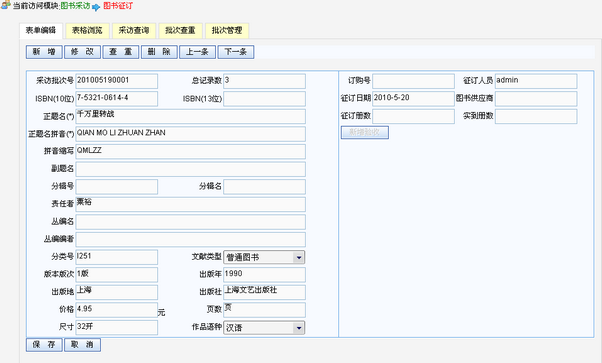This screenshot has height=363, width=602.
Task: Focus the 征订人员 field
Action: tap(536, 81)
